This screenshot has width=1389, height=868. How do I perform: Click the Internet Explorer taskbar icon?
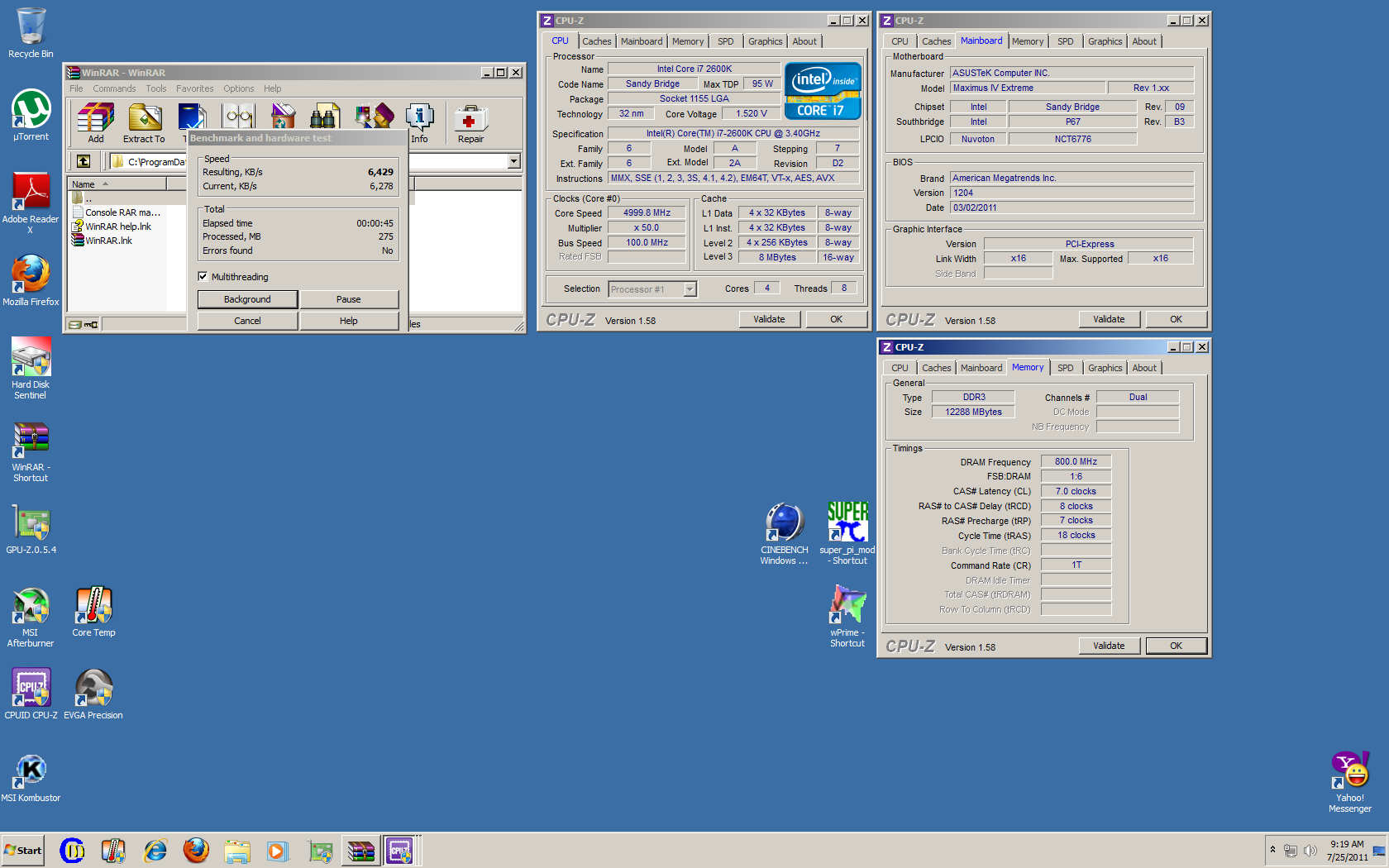click(155, 850)
